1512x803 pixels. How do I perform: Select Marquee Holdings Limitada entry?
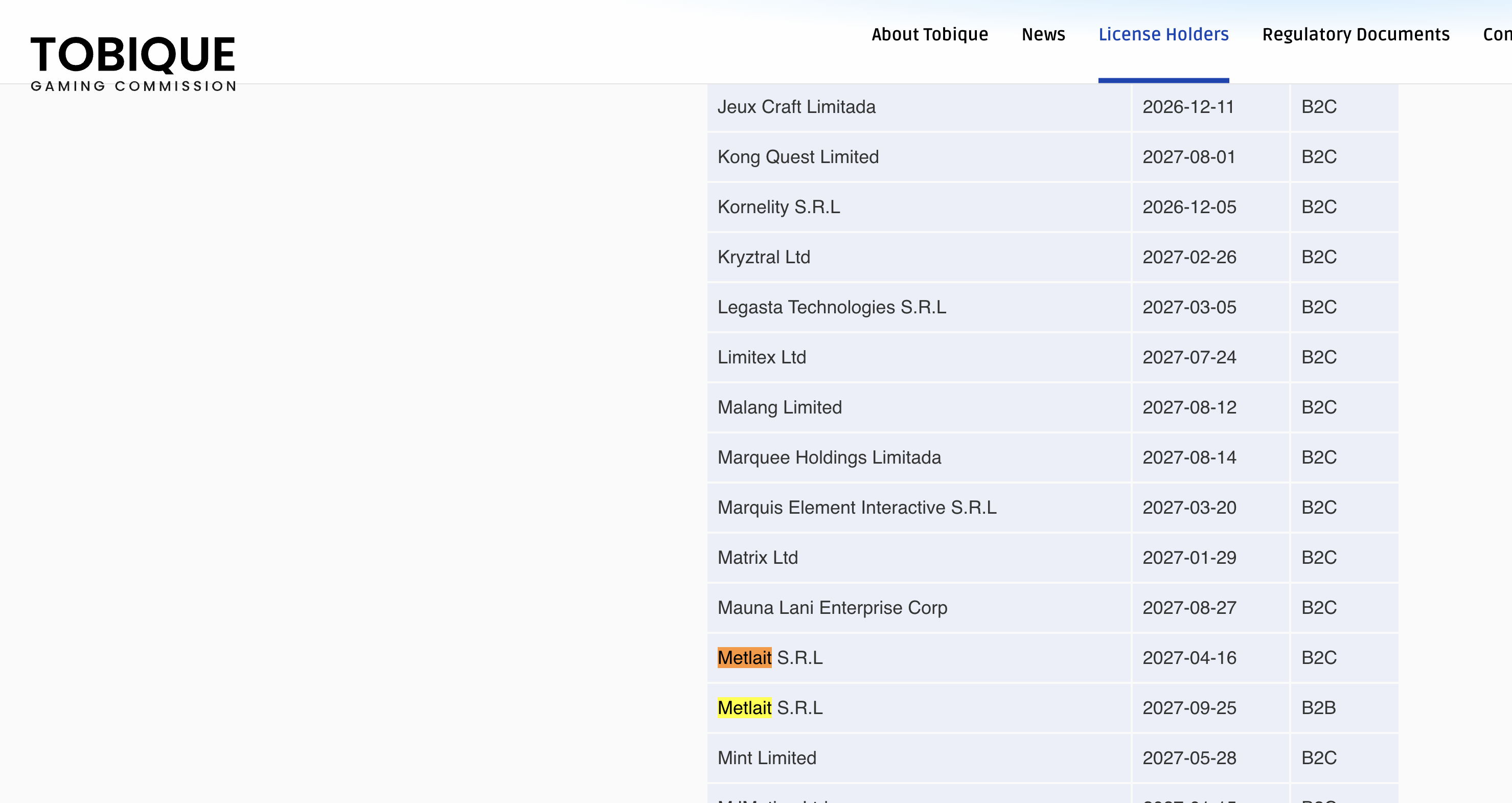[830, 457]
